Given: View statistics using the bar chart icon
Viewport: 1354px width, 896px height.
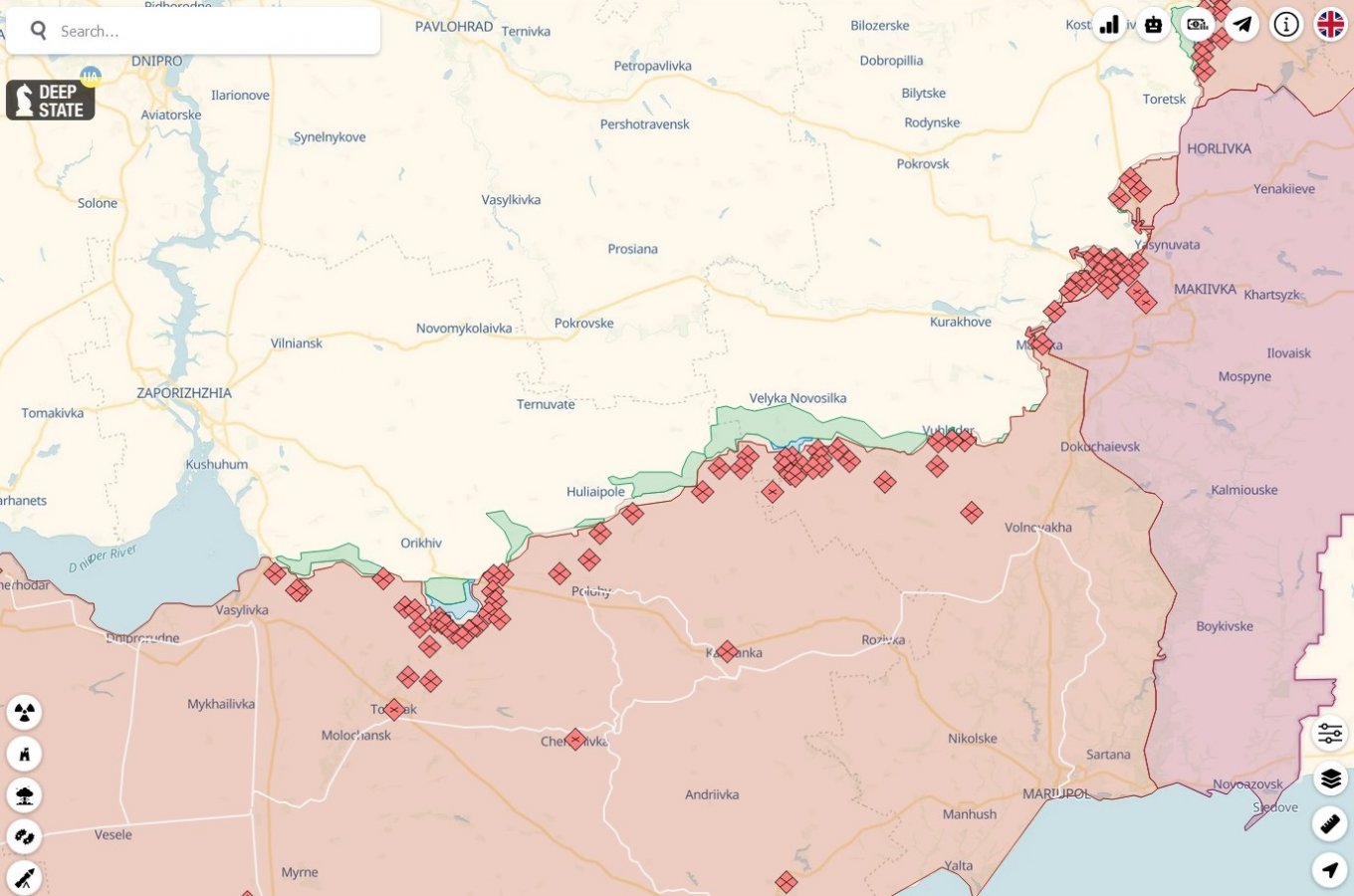Looking at the screenshot, I should coord(1108,23).
